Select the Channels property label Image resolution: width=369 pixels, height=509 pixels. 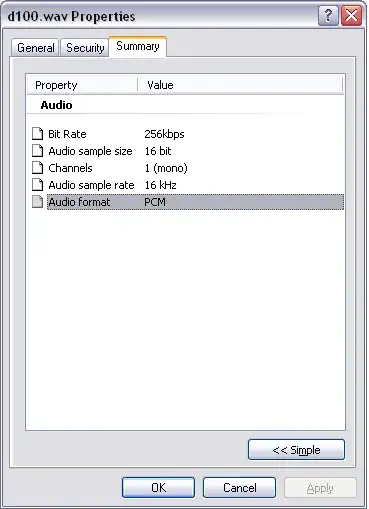[x=70, y=168]
